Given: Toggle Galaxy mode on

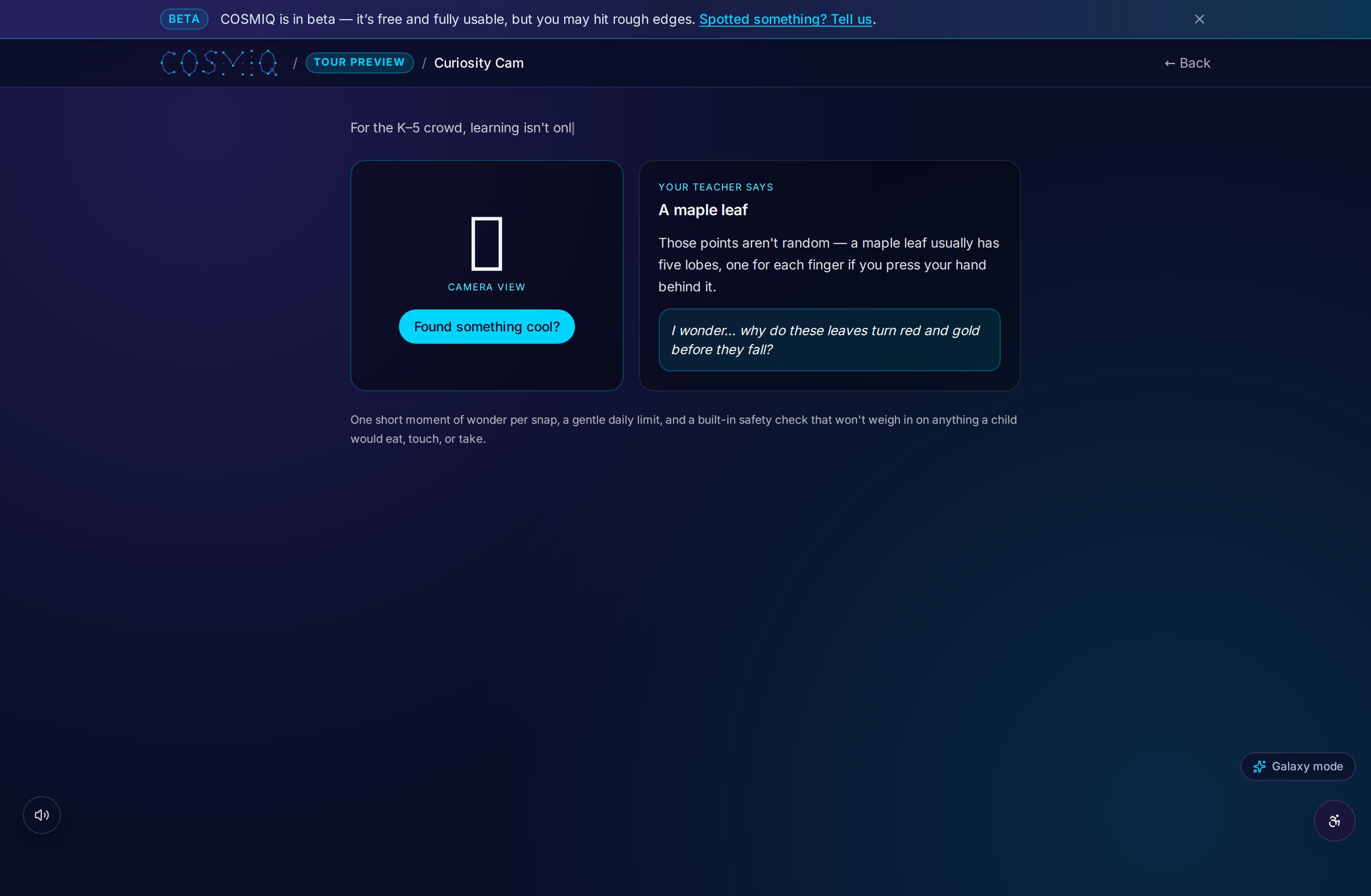Looking at the screenshot, I should 1298,767.
